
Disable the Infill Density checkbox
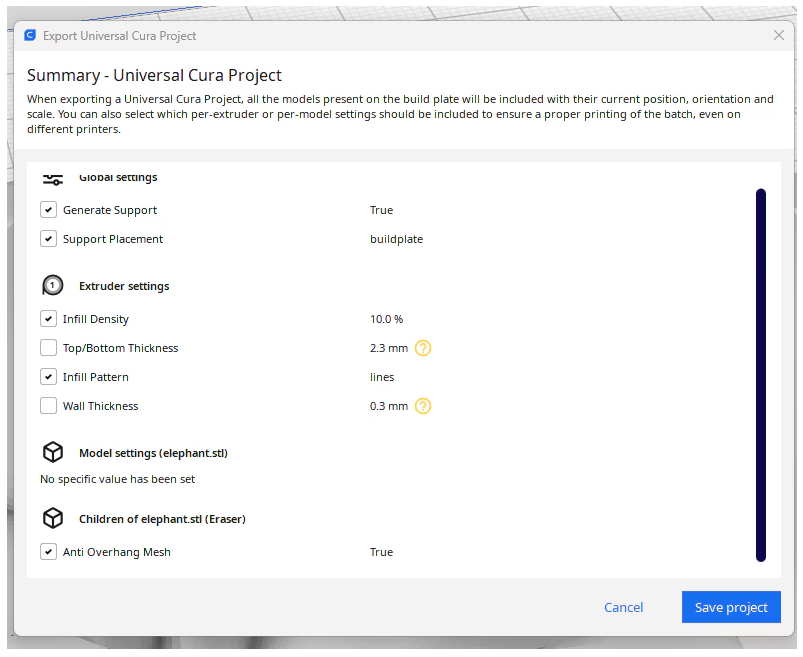tap(48, 319)
